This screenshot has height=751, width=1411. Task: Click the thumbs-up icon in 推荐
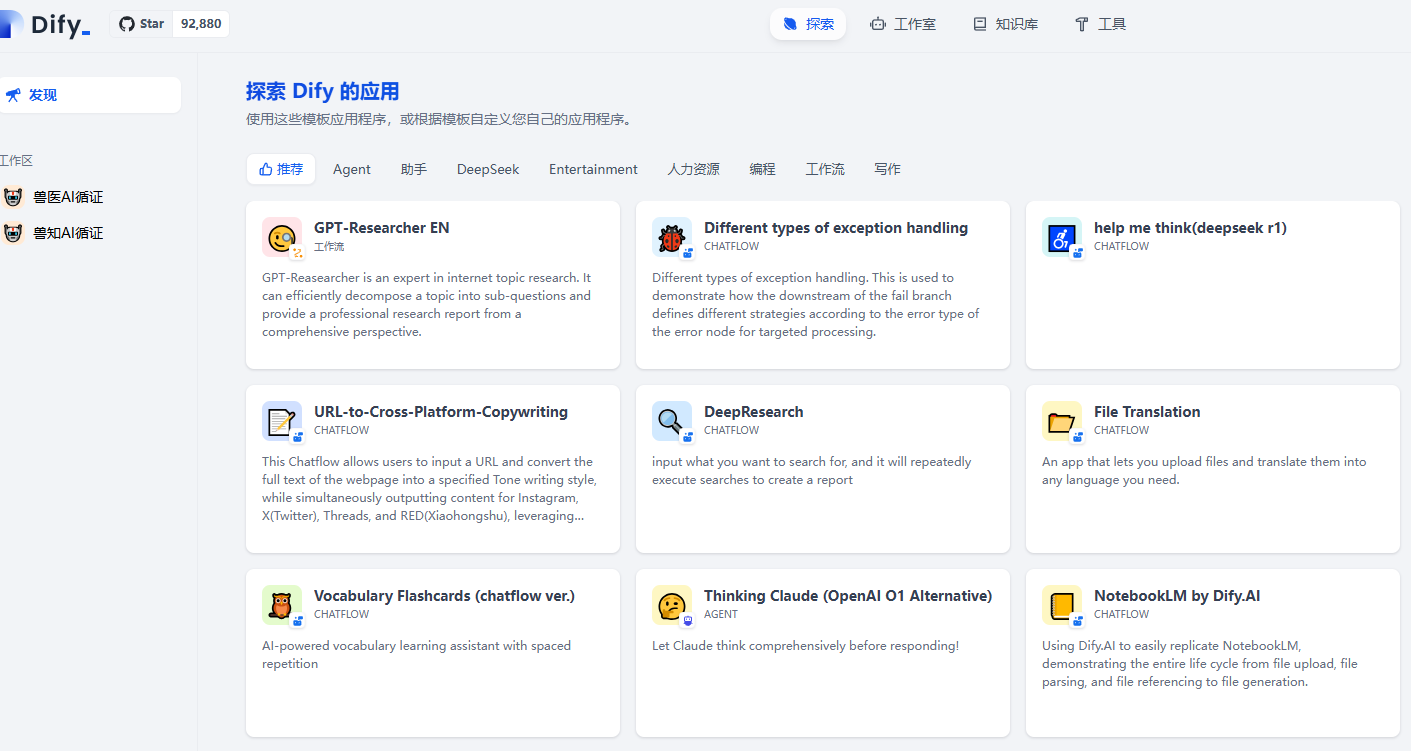pos(265,169)
